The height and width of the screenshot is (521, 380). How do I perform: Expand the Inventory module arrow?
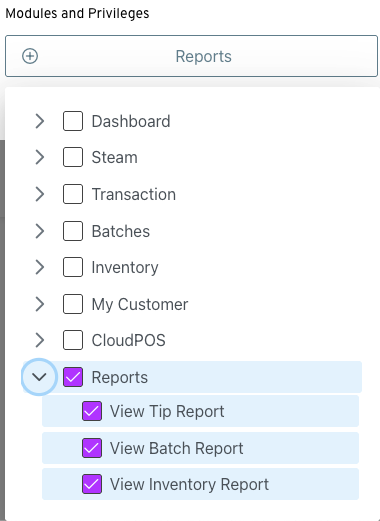[40, 267]
